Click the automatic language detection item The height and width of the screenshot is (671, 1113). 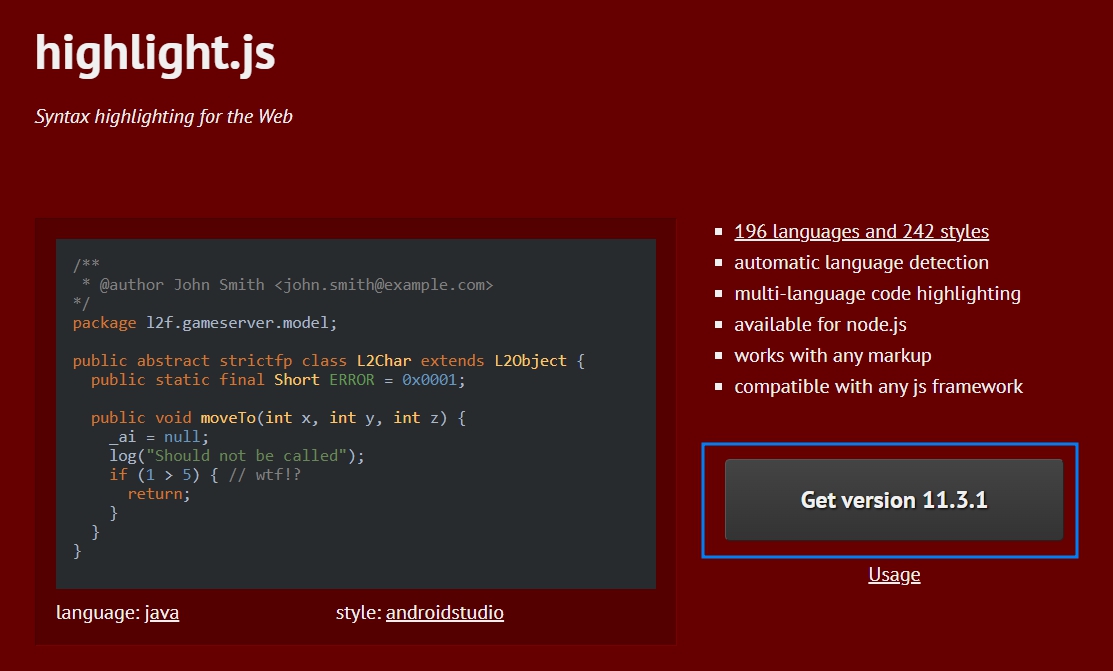tap(861, 263)
